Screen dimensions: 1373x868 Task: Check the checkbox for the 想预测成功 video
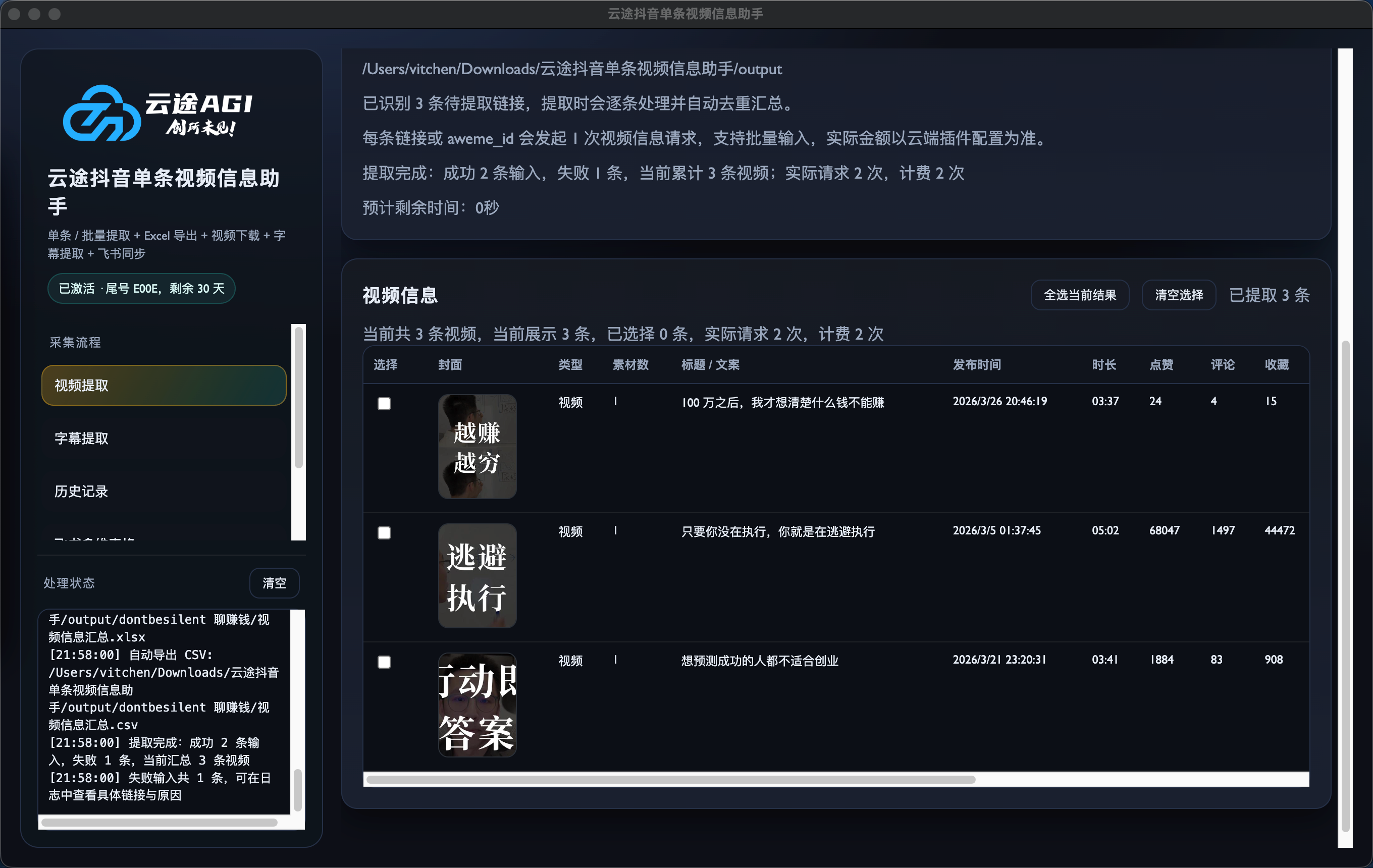point(384,662)
